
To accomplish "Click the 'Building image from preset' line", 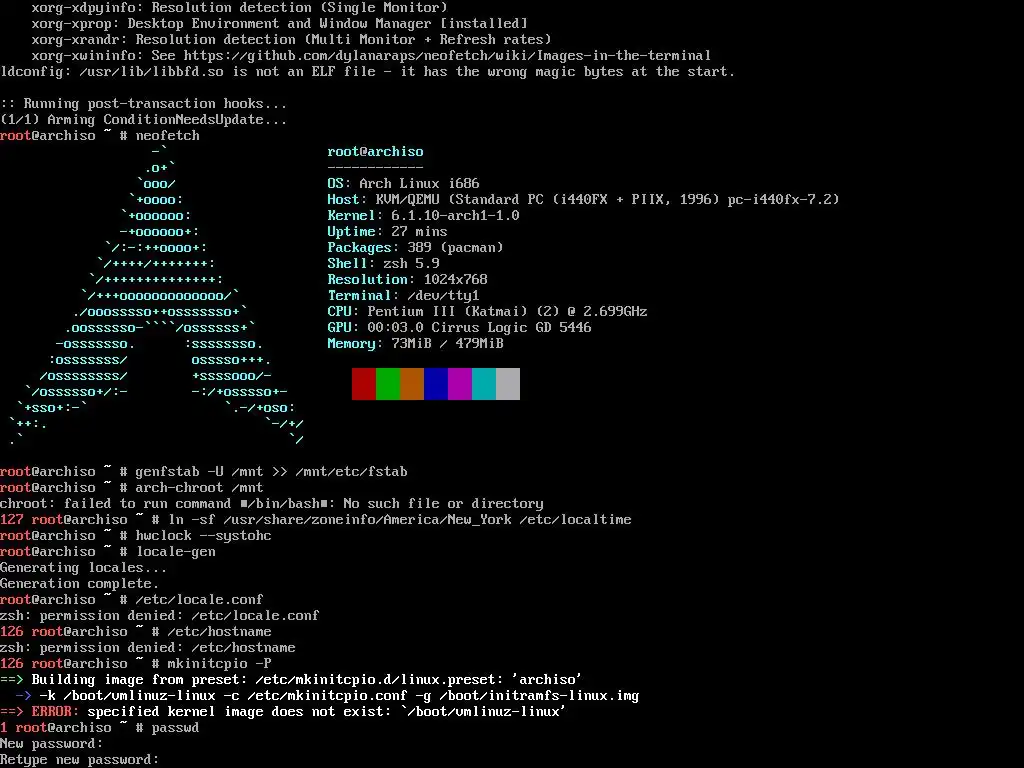I will point(291,679).
